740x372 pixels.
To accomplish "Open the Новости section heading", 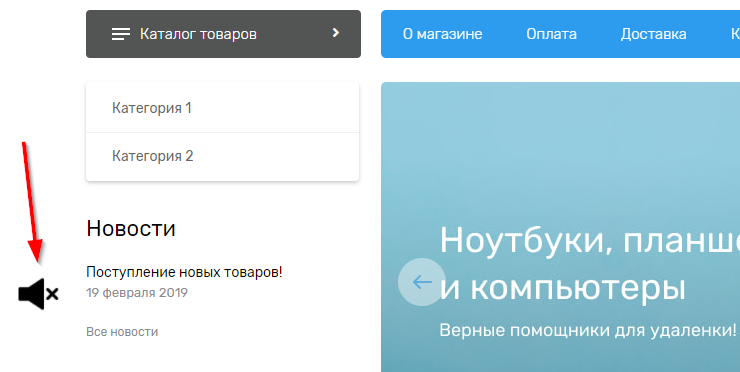I will click(131, 228).
